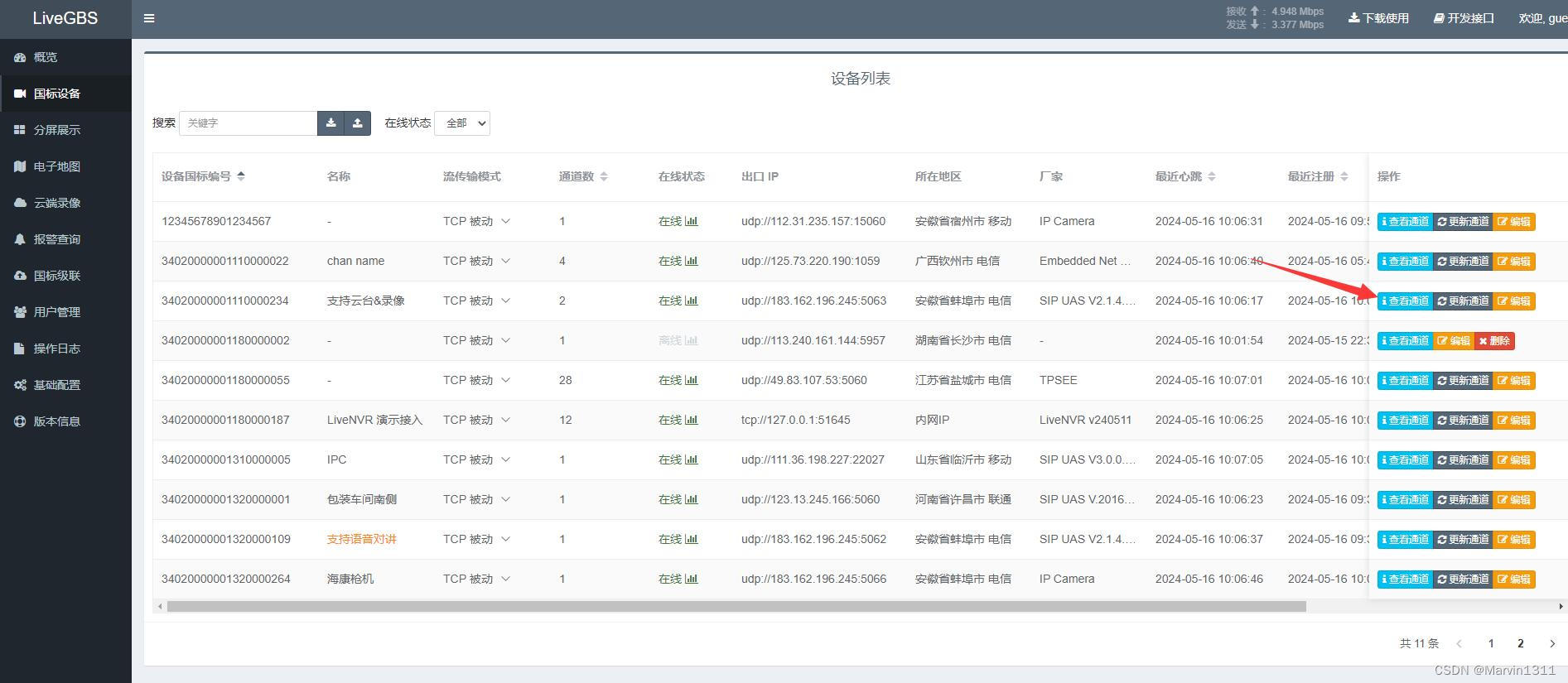Open status chart icon for chan name device
The width and height of the screenshot is (1568, 683).
tap(692, 261)
